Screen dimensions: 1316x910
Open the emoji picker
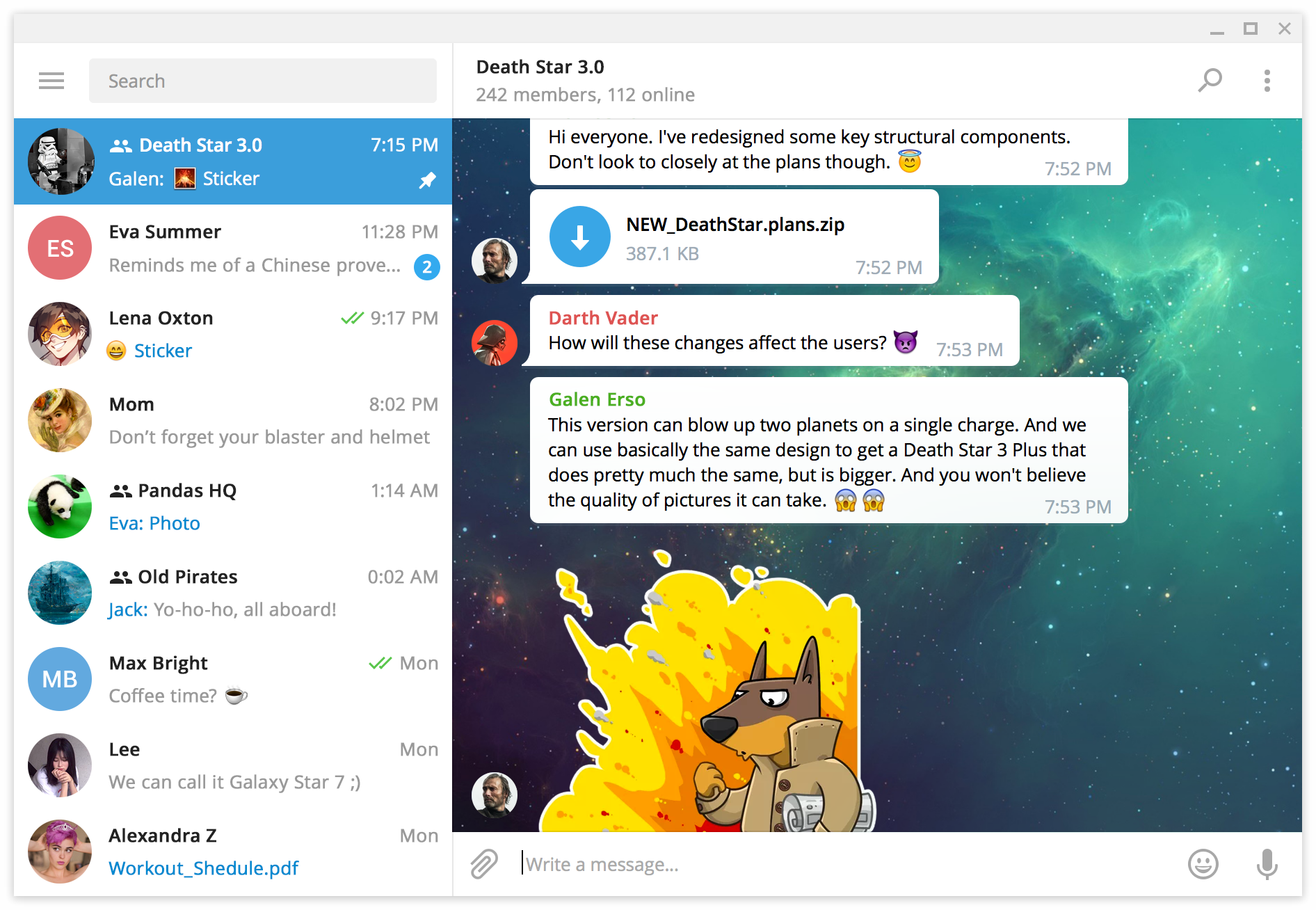tap(1203, 864)
